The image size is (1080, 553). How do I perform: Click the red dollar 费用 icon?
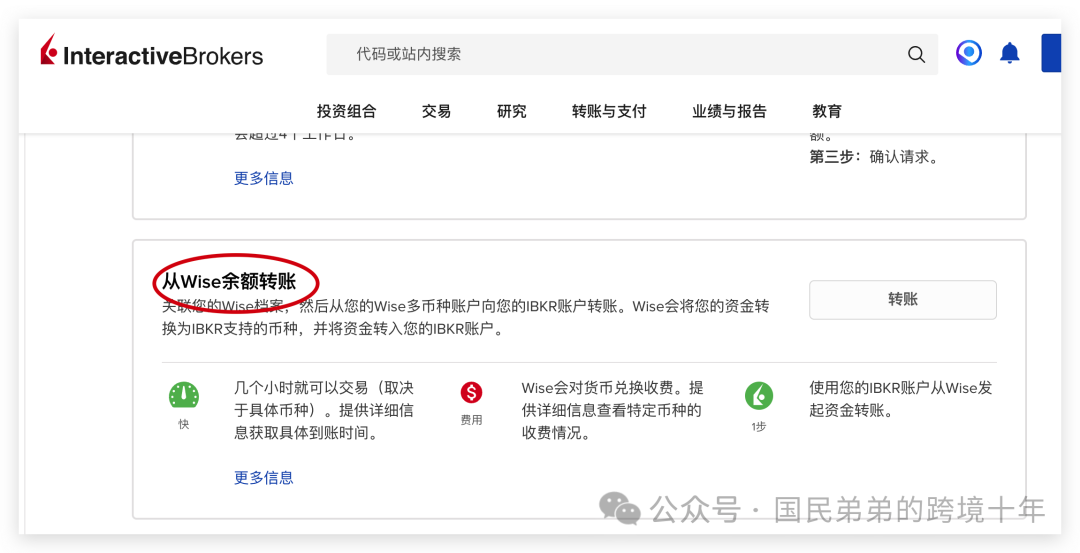pos(471,393)
